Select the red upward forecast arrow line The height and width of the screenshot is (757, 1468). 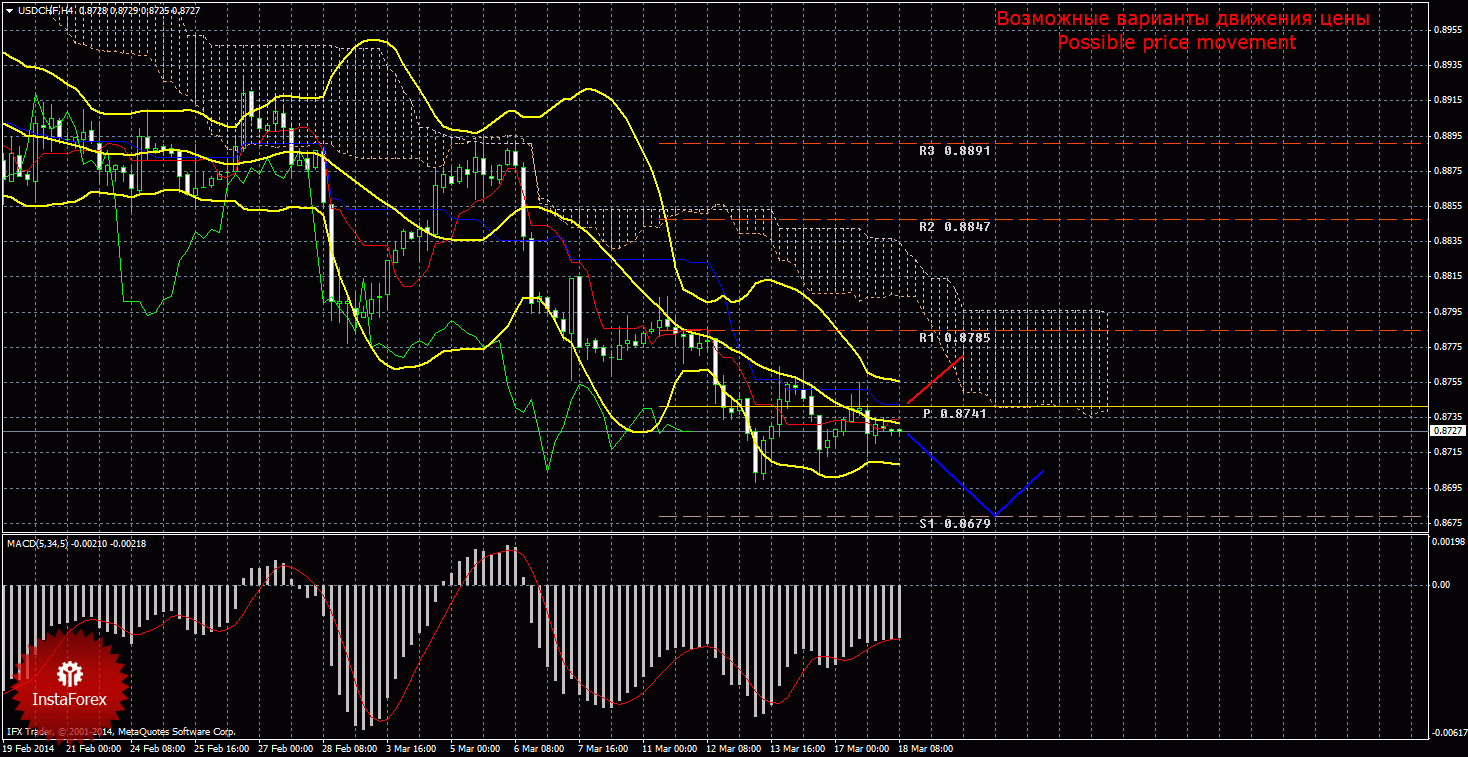[x=936, y=380]
